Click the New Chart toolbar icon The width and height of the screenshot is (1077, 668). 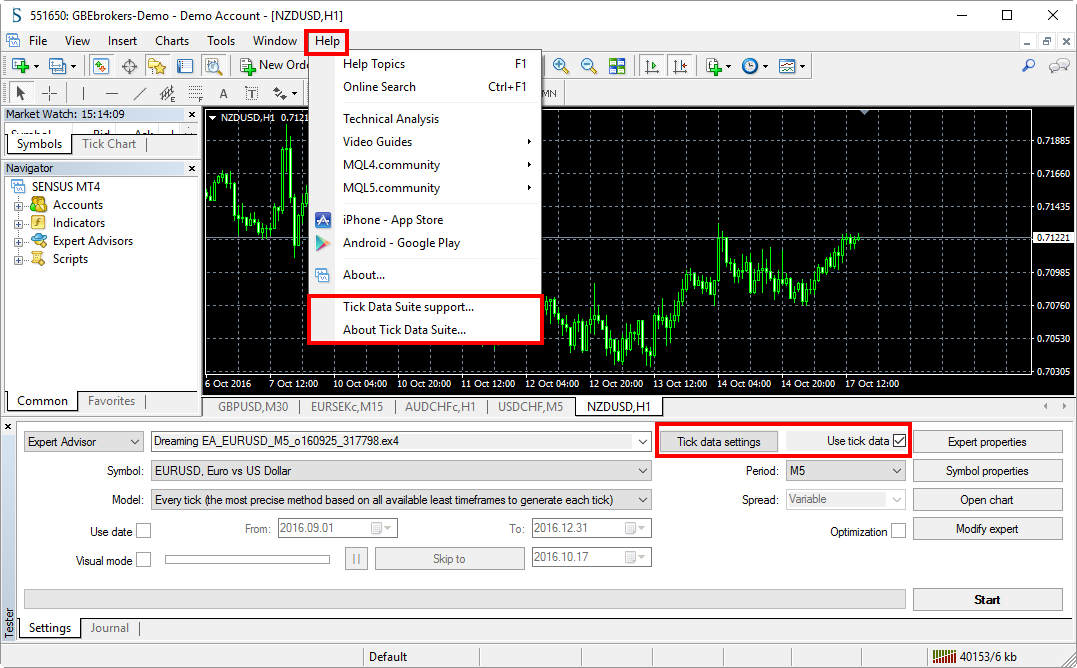[20, 66]
